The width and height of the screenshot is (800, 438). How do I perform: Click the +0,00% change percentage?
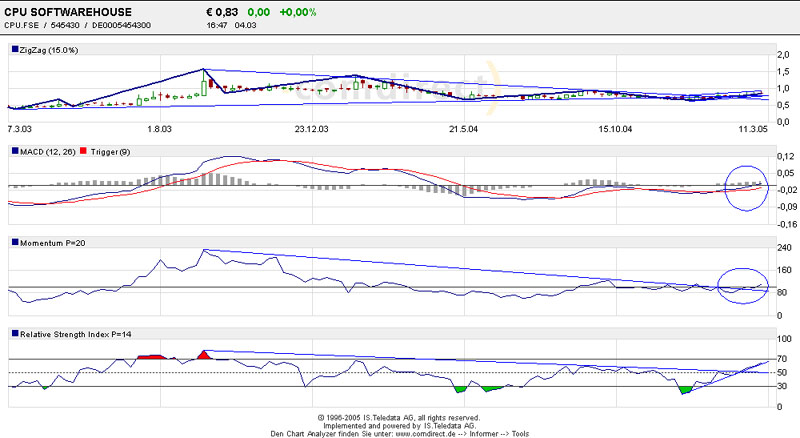298,9
